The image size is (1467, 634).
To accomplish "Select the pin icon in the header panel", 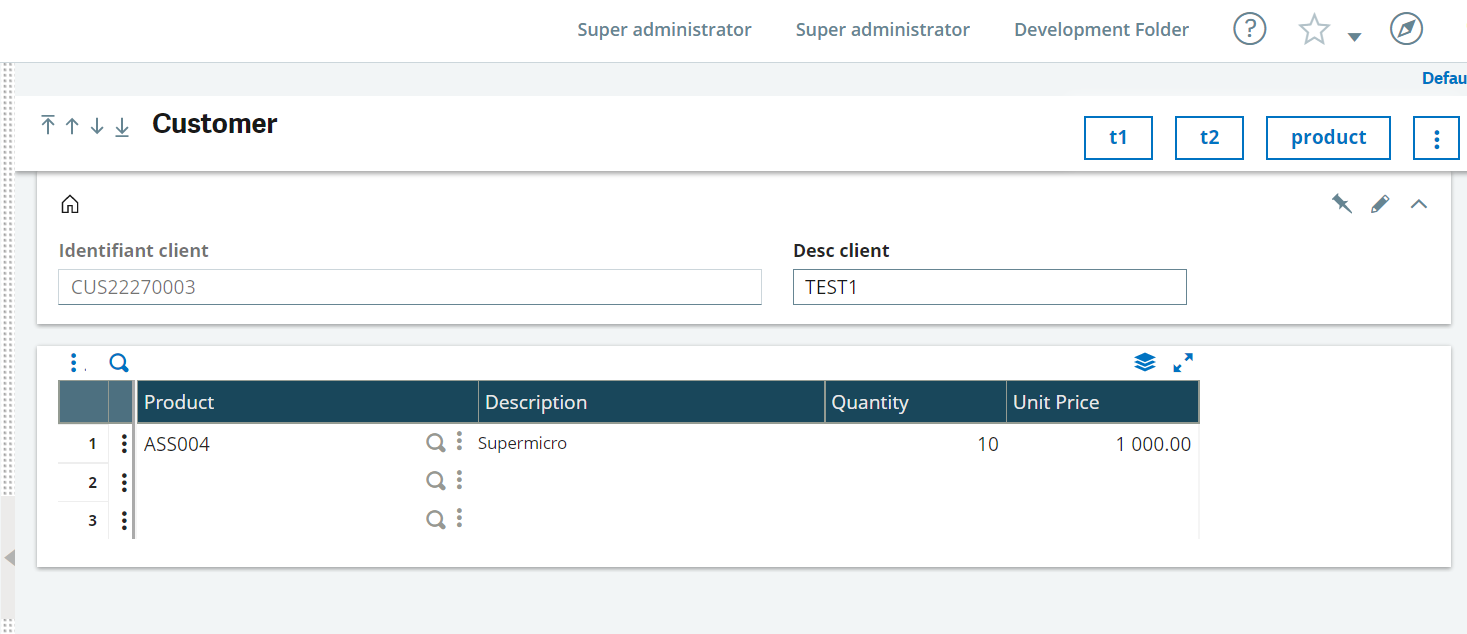I will tap(1342, 203).
